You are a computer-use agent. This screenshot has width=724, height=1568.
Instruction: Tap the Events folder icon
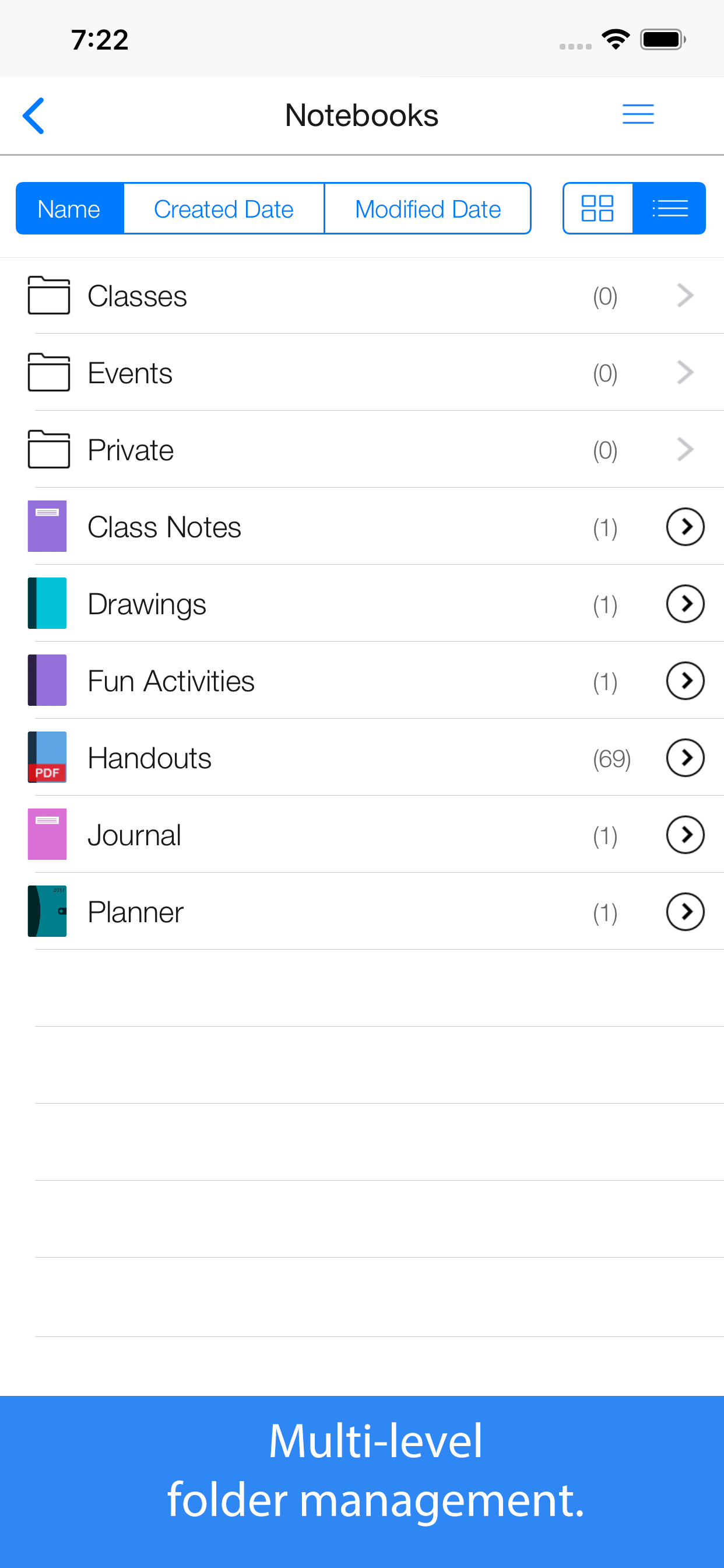pos(48,373)
